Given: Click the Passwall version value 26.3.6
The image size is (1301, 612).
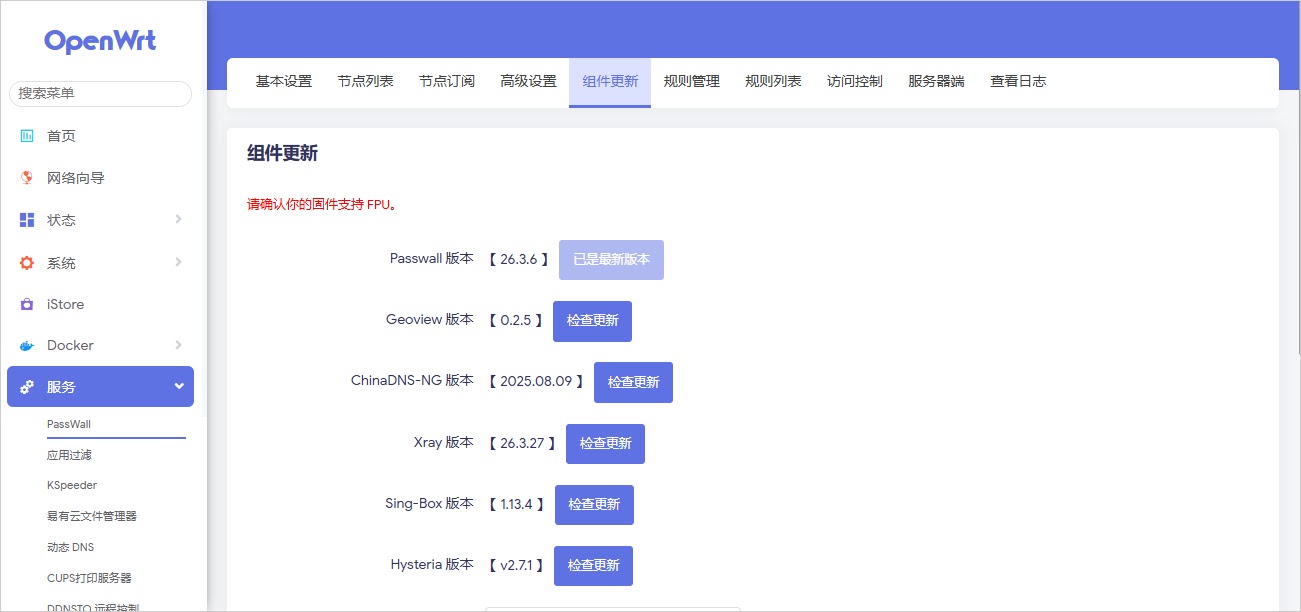Looking at the screenshot, I should (519, 259).
